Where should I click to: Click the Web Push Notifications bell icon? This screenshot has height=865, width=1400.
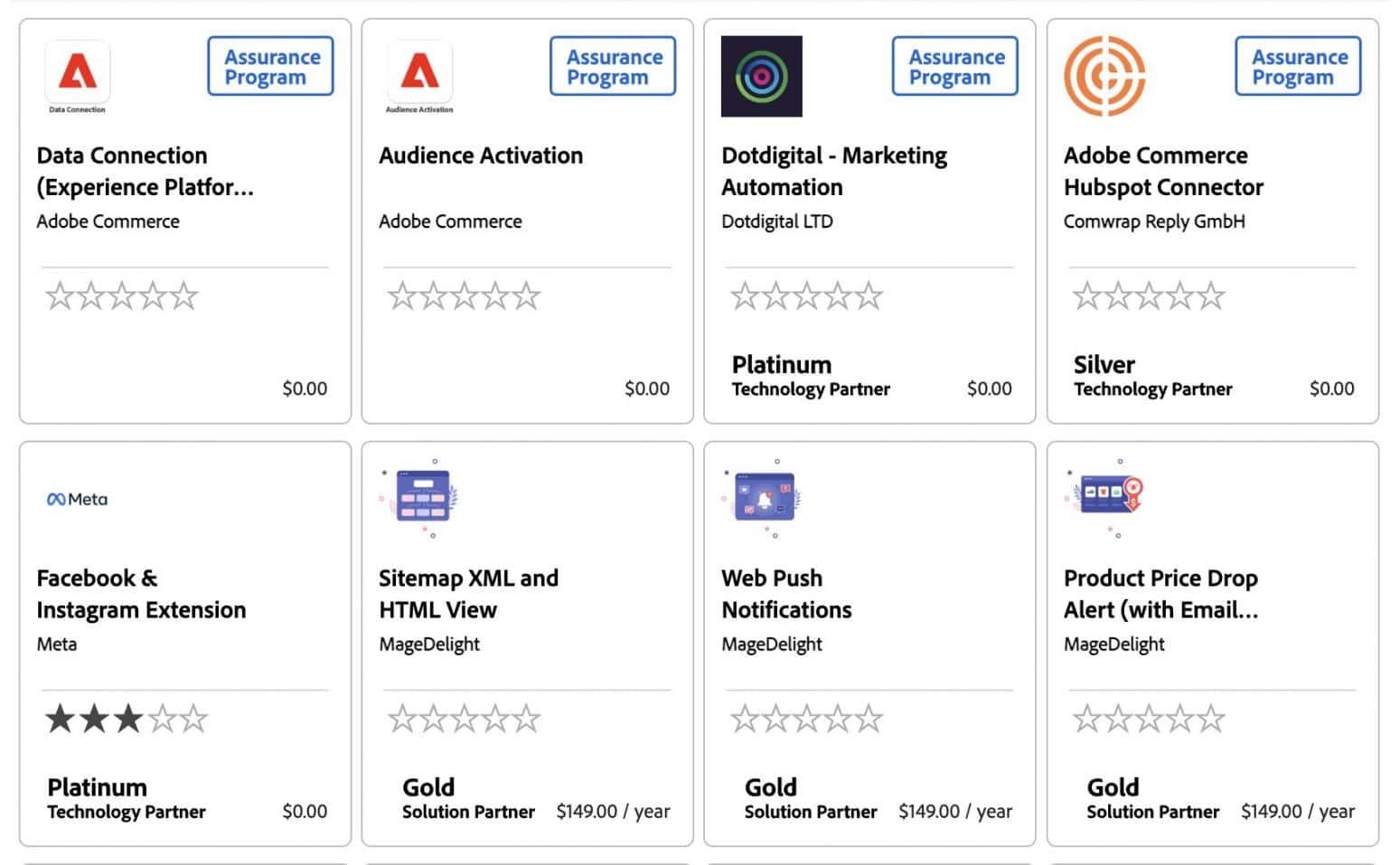[764, 498]
